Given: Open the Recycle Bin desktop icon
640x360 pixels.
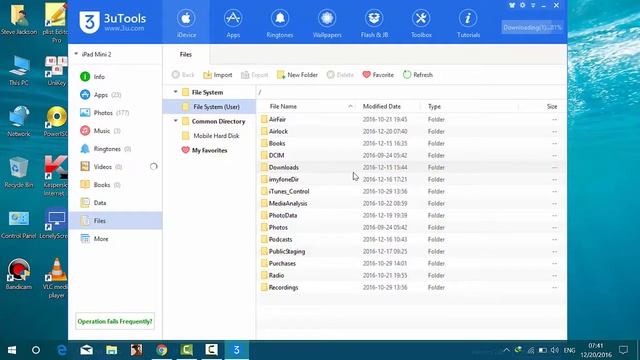Looking at the screenshot, I should coord(19,172).
